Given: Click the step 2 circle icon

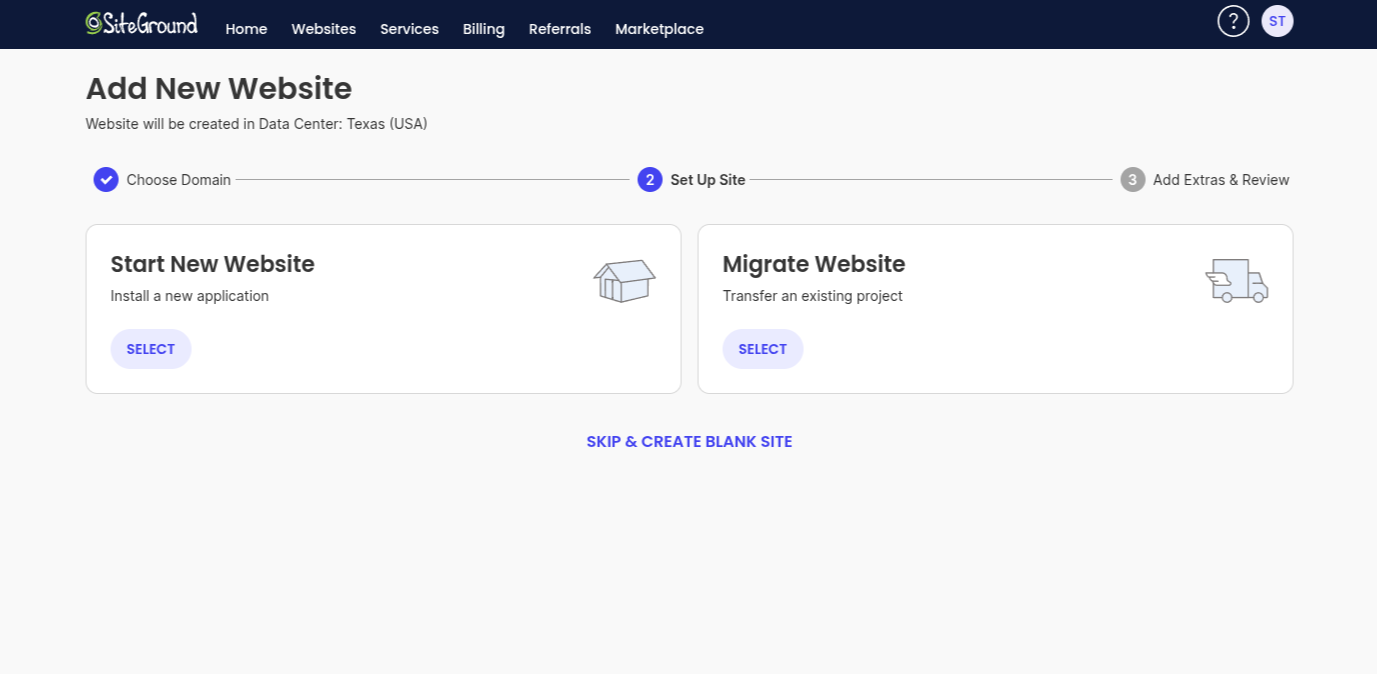Looking at the screenshot, I should tap(650, 180).
